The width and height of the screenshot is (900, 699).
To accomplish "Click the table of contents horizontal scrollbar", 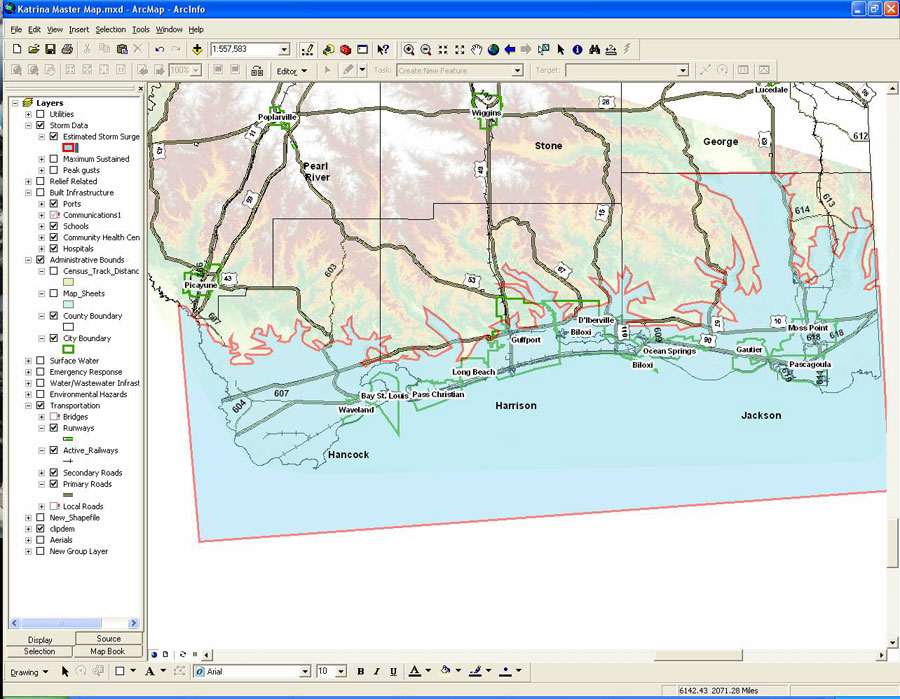I will 75,623.
